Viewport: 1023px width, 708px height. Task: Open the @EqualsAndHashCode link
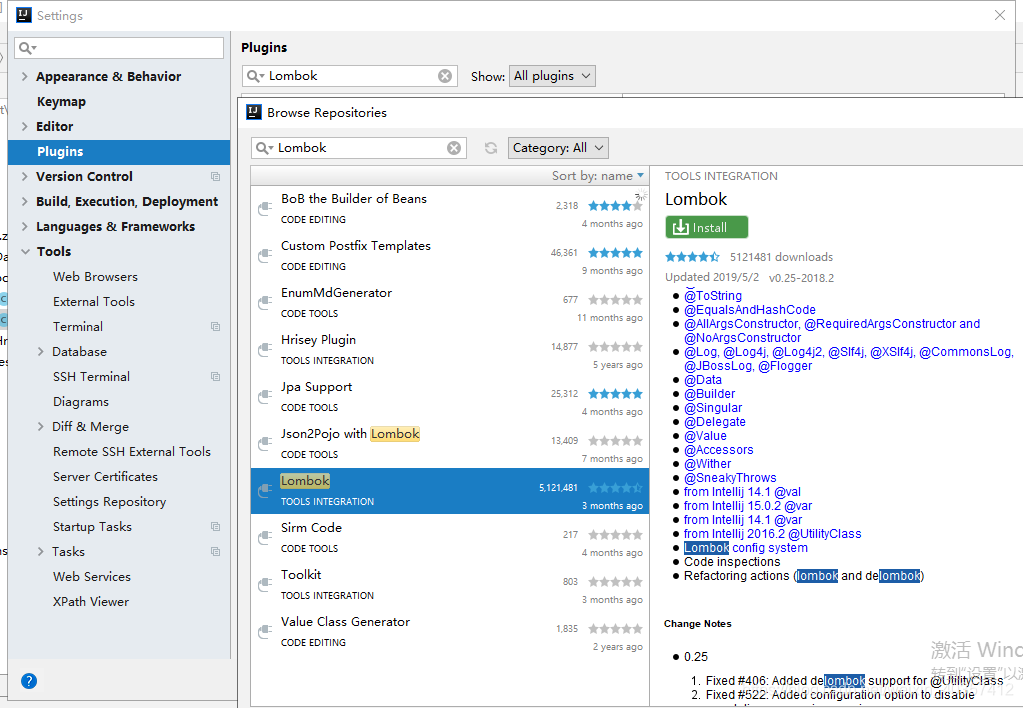tap(750, 310)
